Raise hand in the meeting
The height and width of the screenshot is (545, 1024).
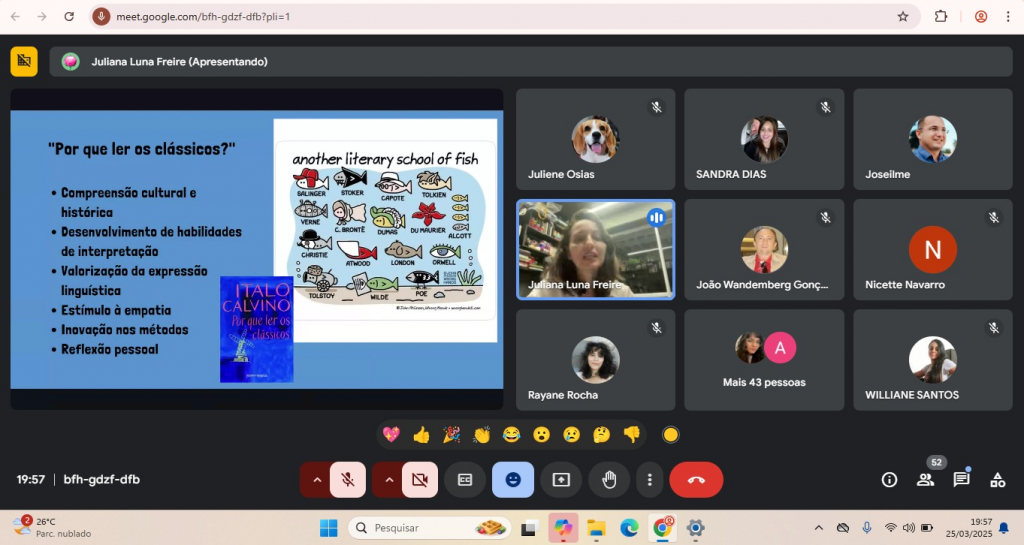tap(609, 479)
